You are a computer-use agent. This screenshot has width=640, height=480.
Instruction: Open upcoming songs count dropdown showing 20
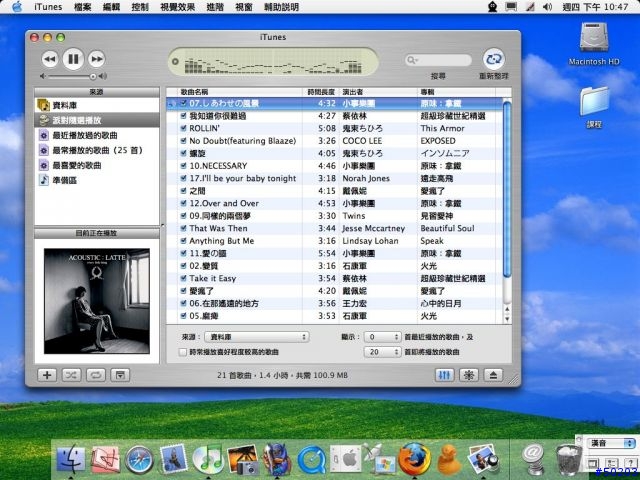[382, 352]
